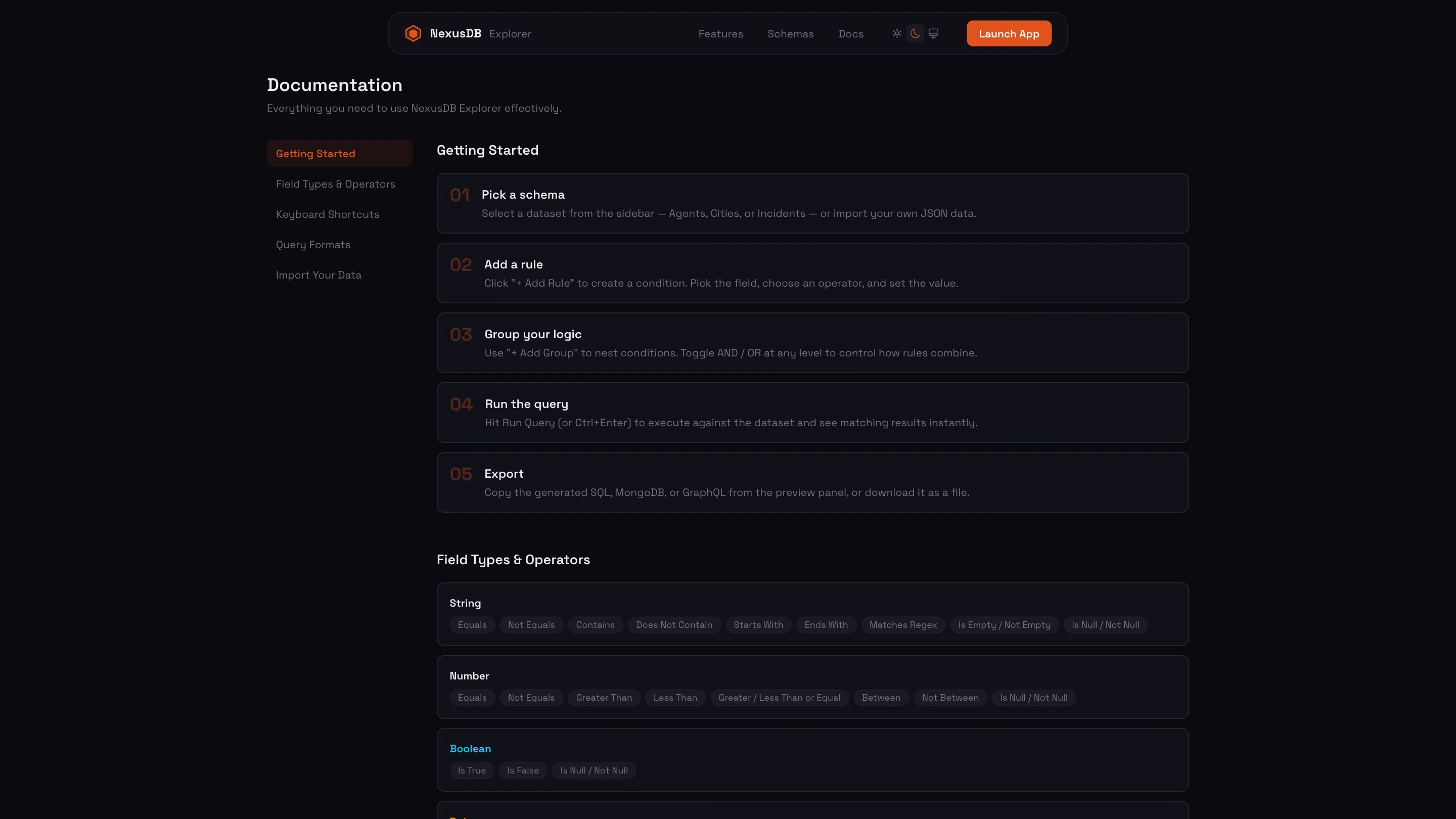Click 'Greater / Less Than or Equal' chip
1456x819 pixels.
click(x=780, y=698)
